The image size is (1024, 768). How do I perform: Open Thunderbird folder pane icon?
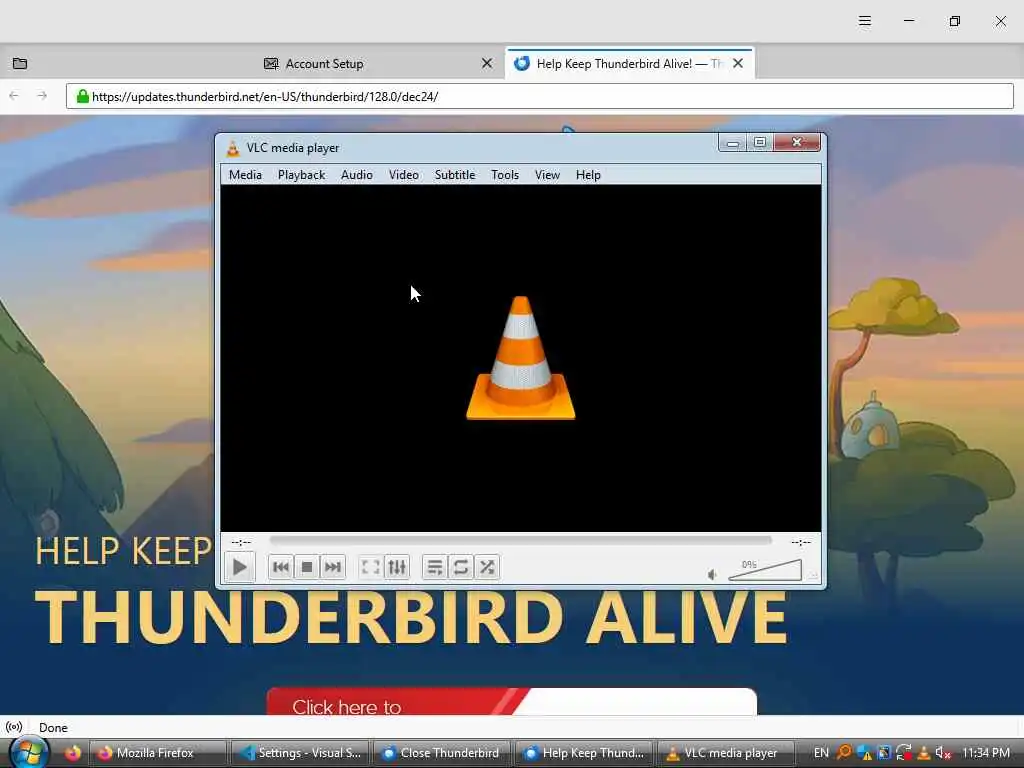[20, 63]
